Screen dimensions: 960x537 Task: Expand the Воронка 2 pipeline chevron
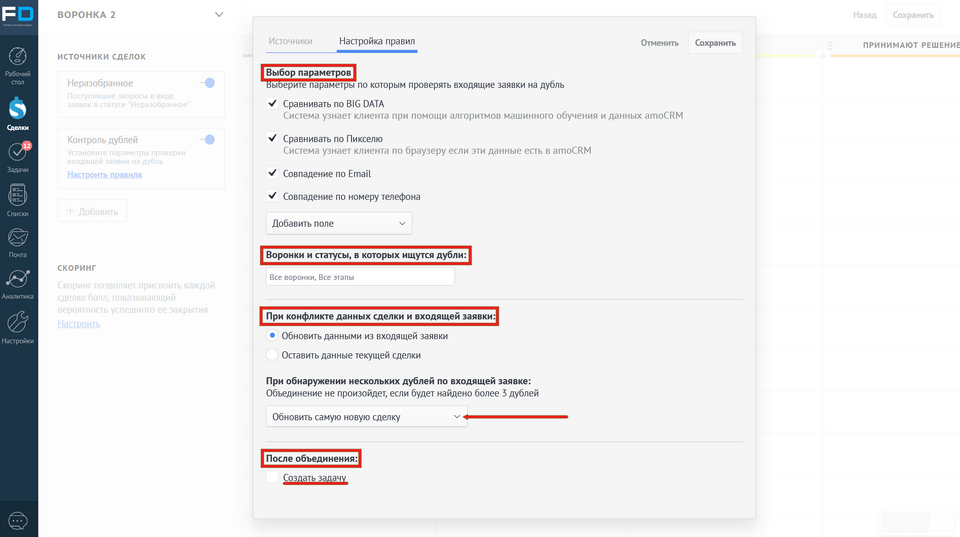[x=219, y=15]
